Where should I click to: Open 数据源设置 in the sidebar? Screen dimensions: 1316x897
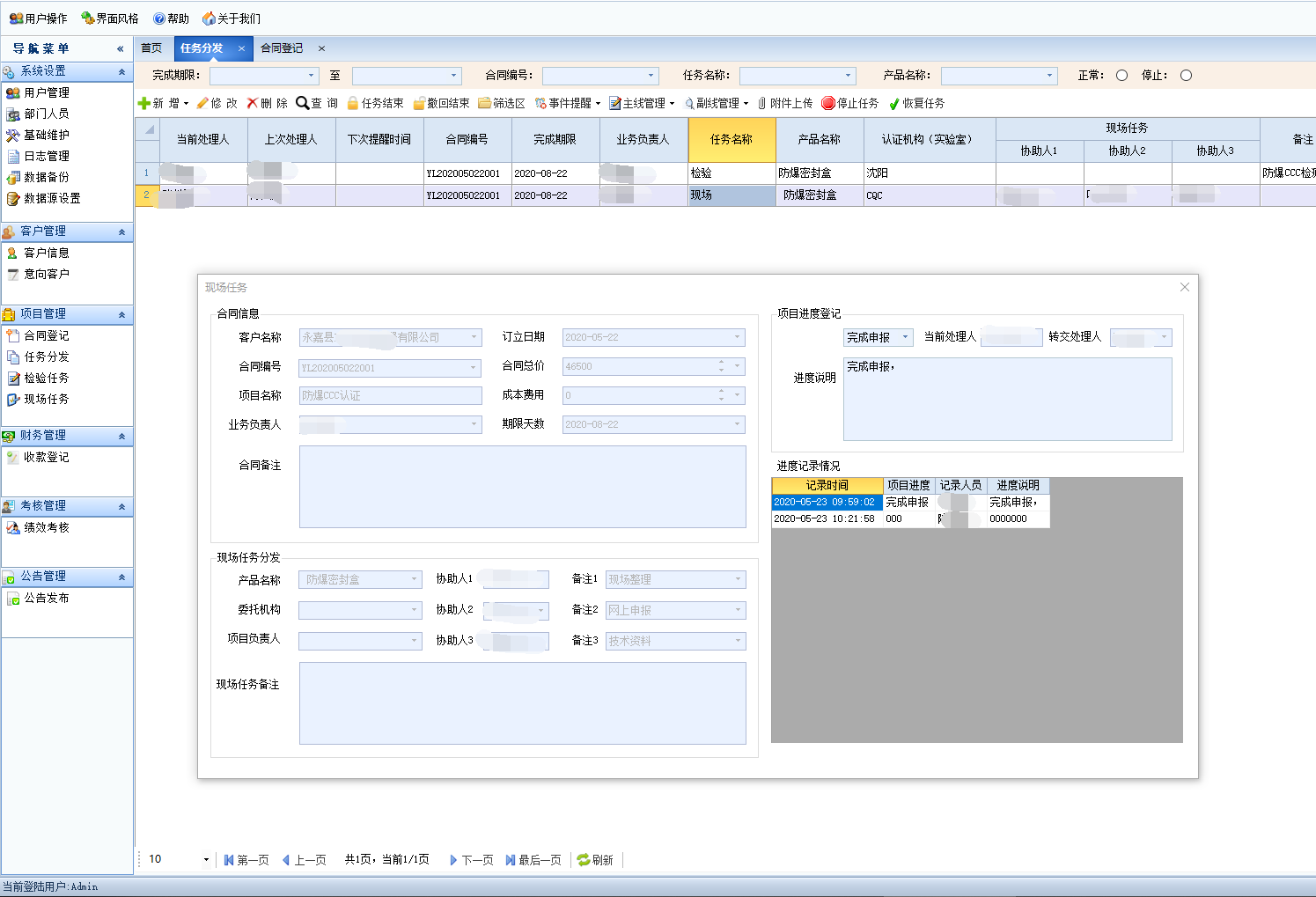pyautogui.click(x=43, y=198)
